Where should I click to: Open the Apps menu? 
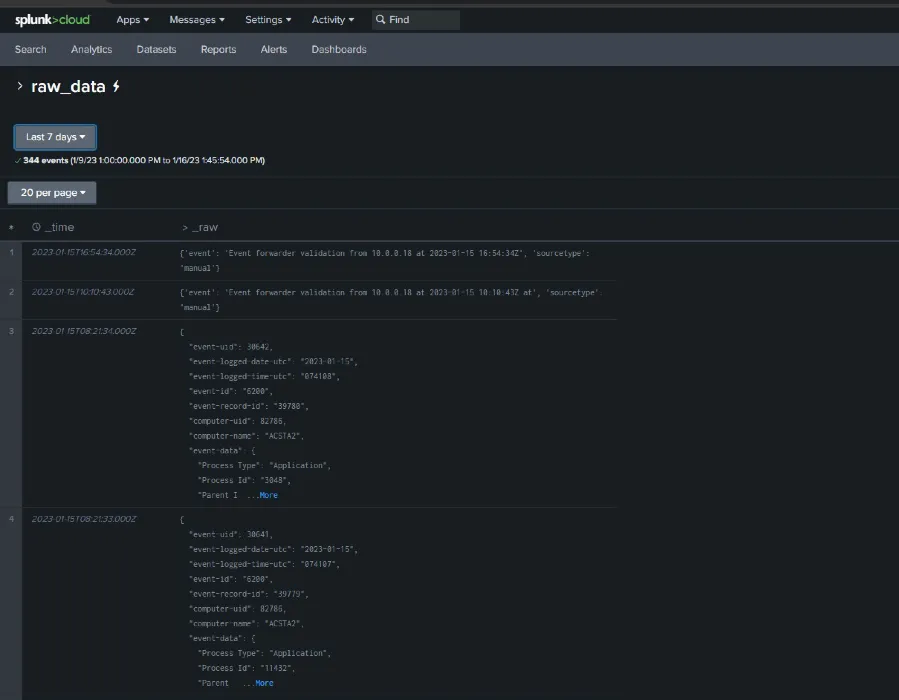coord(132,20)
